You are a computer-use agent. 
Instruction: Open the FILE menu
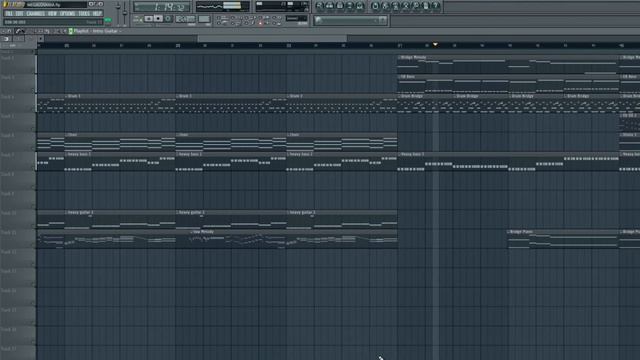[x=9, y=13]
